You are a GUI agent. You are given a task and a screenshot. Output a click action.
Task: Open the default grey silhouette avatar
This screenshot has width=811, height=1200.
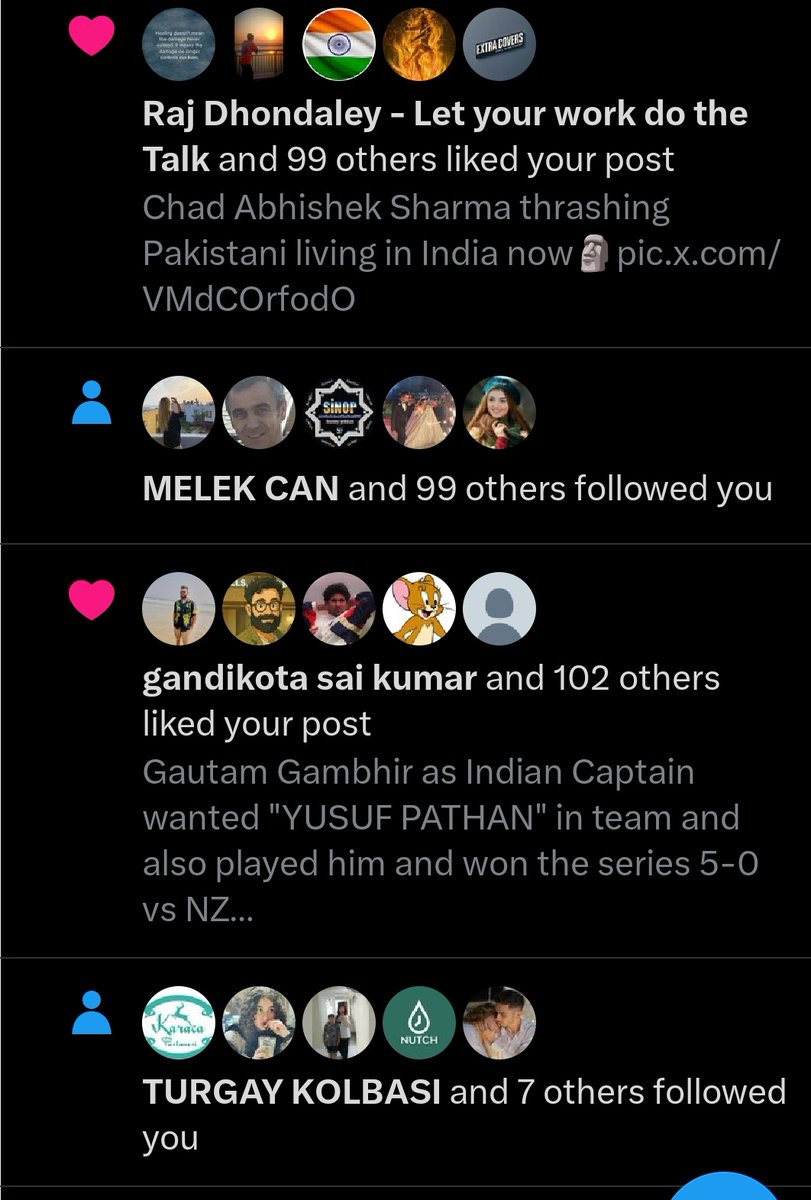tap(499, 609)
